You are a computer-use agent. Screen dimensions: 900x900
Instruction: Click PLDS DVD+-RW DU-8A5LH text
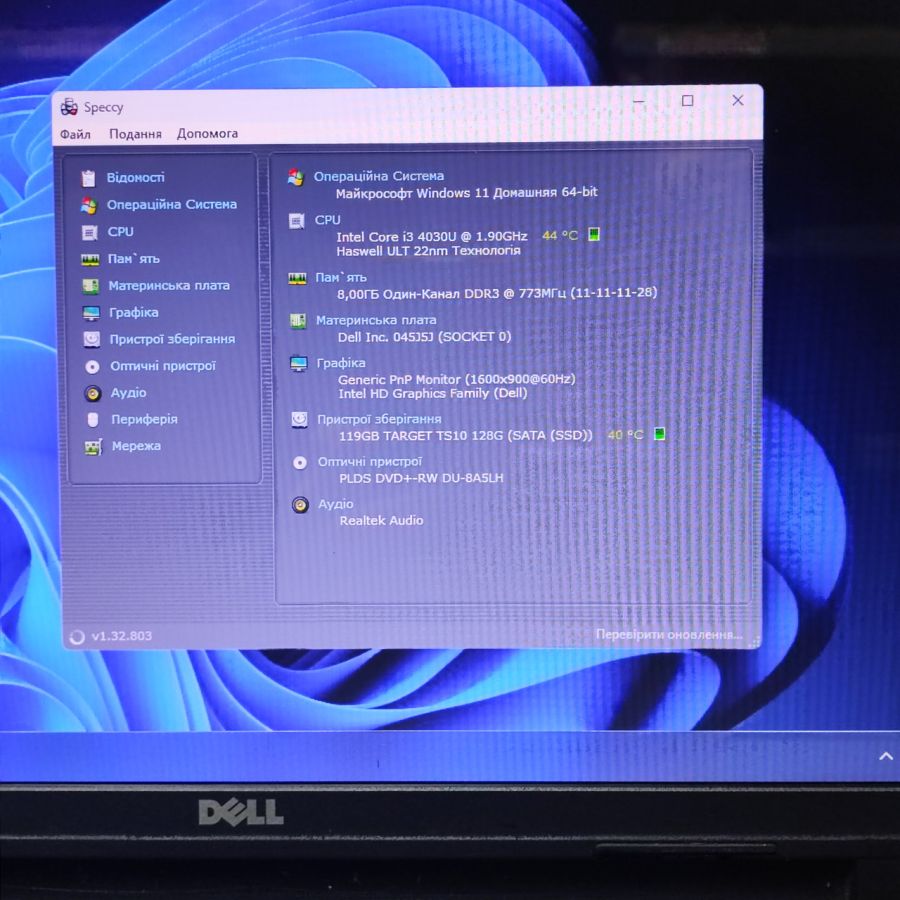[x=421, y=478]
